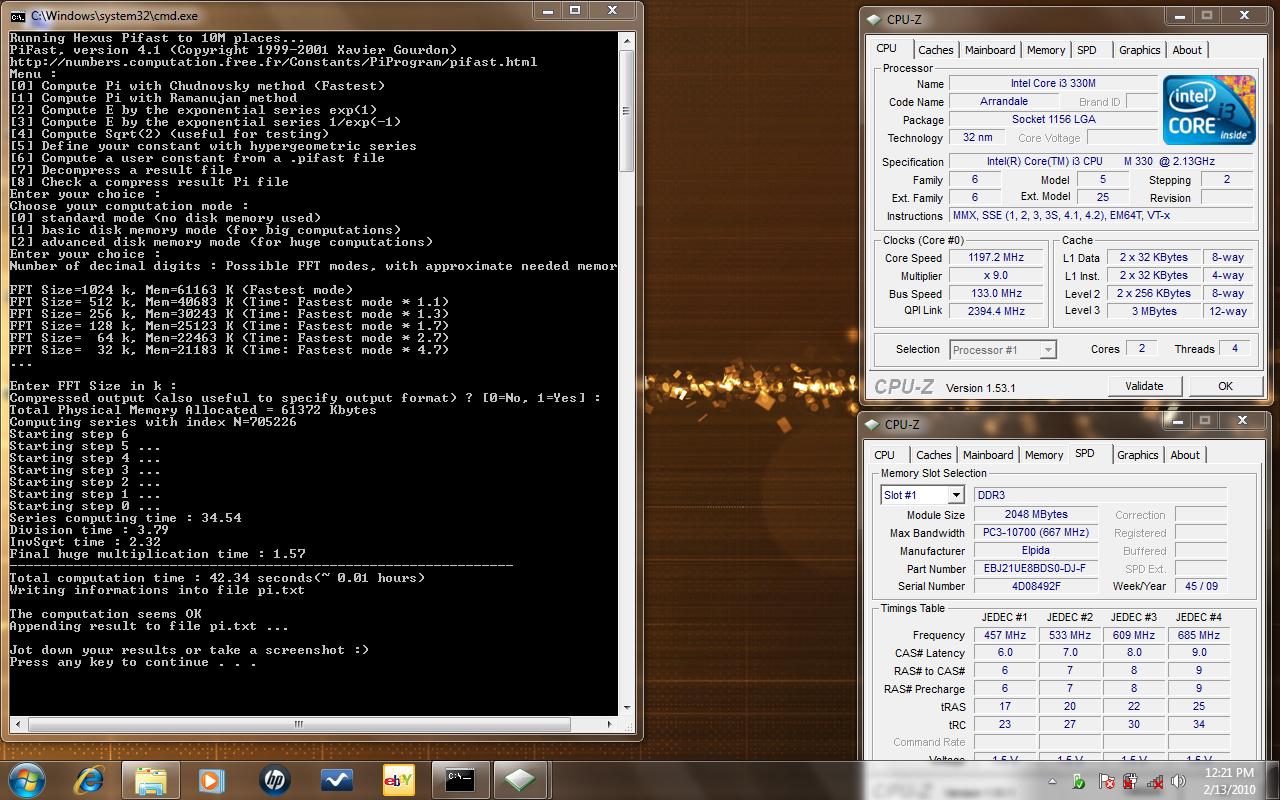The width and height of the screenshot is (1280, 800).
Task: Open Memory tab in upper CPU-Z window
Action: [x=1046, y=50]
